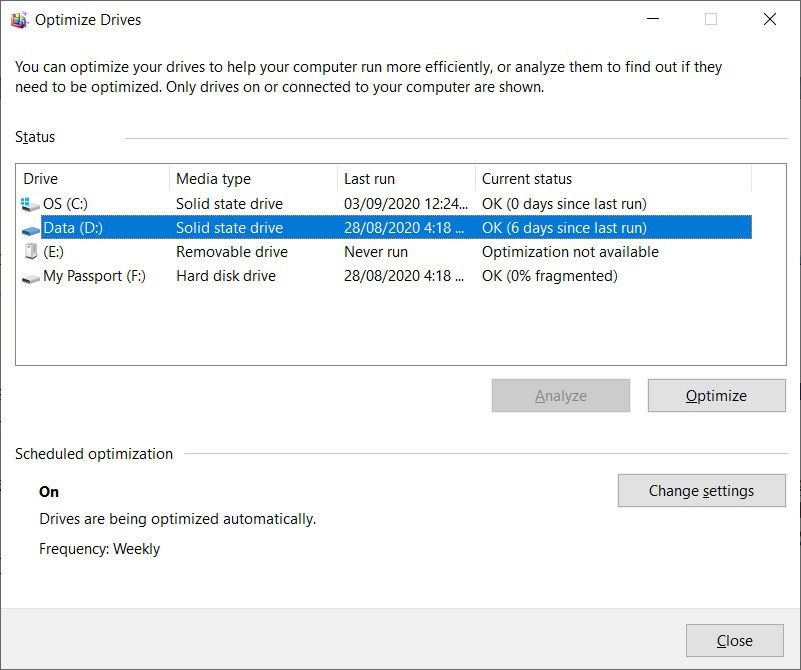Click 'Solid state drive' in Data (D:) row

point(229,228)
